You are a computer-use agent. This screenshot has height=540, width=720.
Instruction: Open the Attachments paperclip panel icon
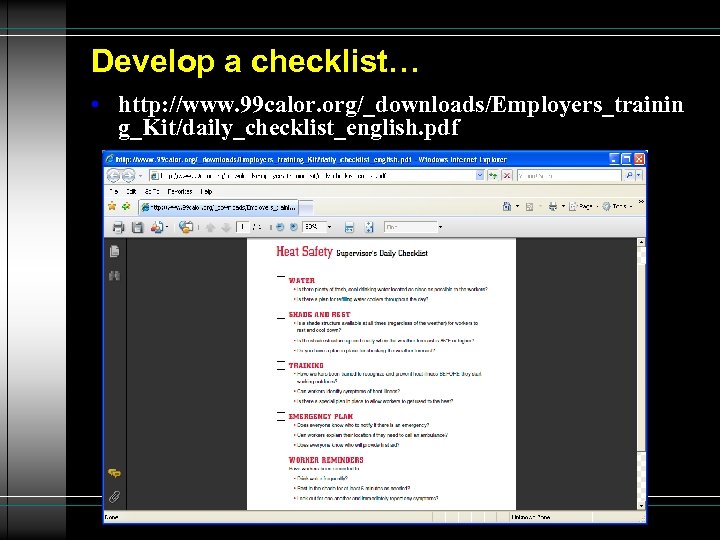114,496
